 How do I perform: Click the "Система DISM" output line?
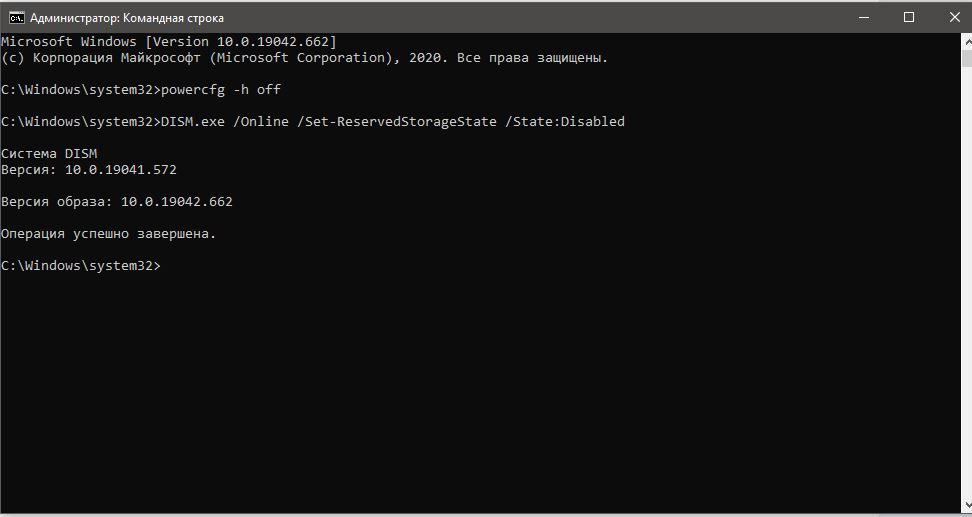(x=49, y=154)
